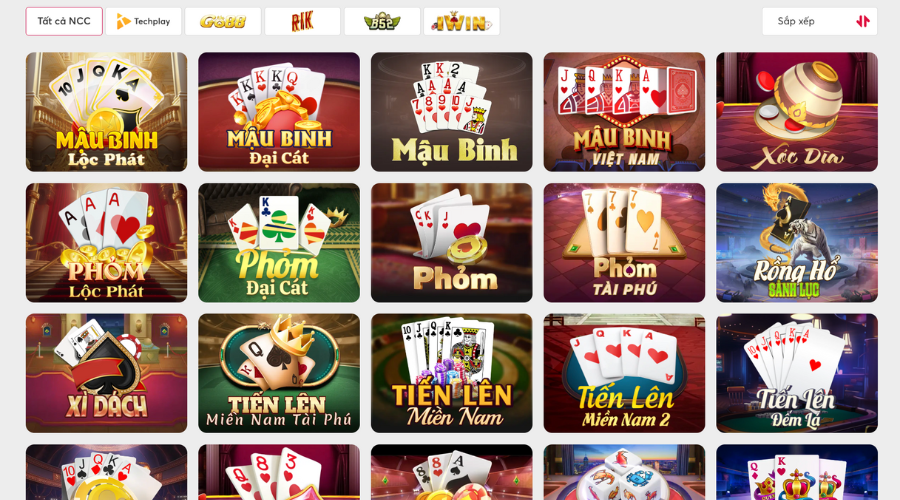Open Phỏm Đại Cát game tile
Image resolution: width=900 pixels, height=500 pixels.
click(x=279, y=243)
